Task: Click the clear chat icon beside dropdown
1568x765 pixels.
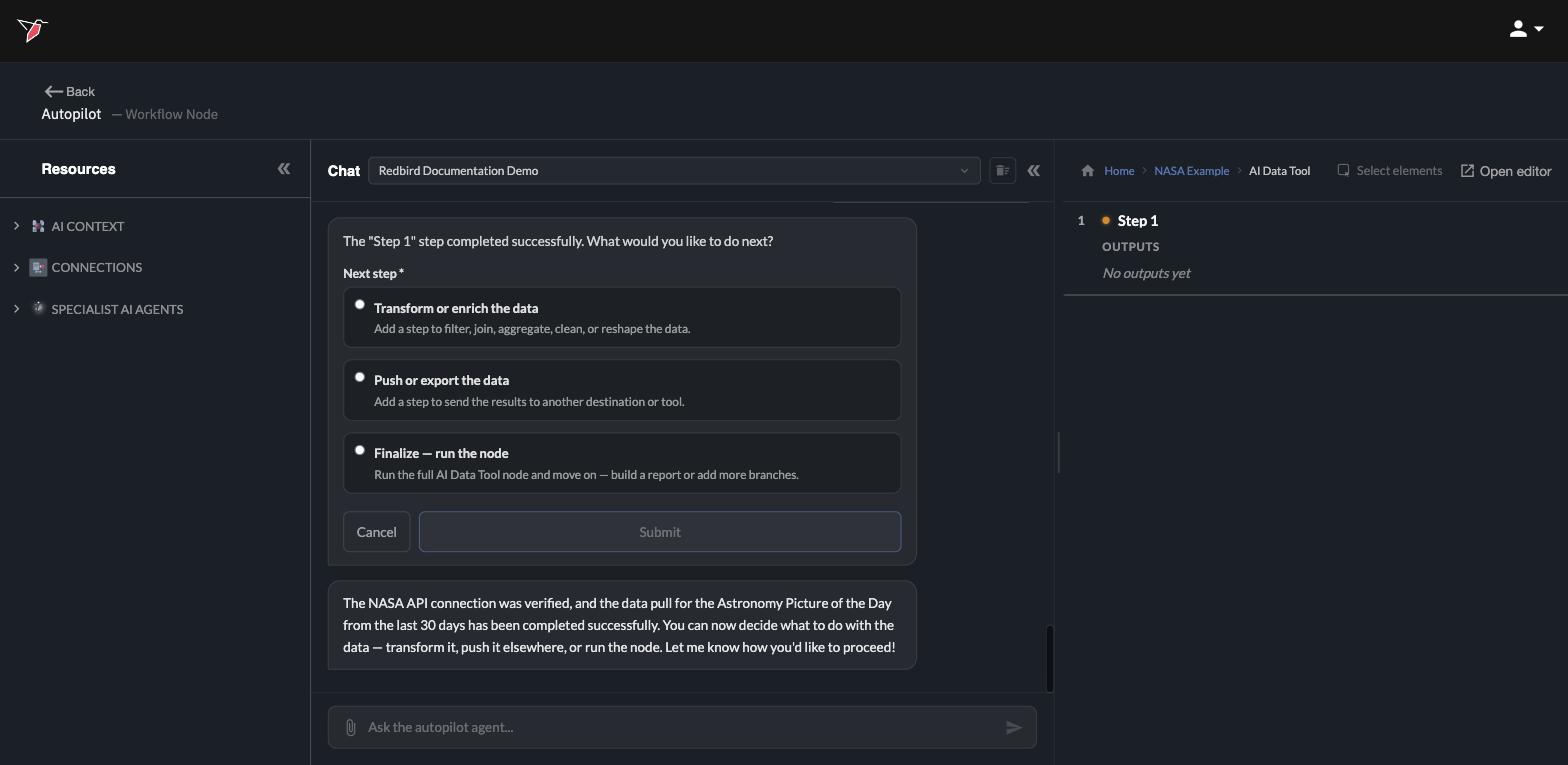Action: coord(1002,170)
